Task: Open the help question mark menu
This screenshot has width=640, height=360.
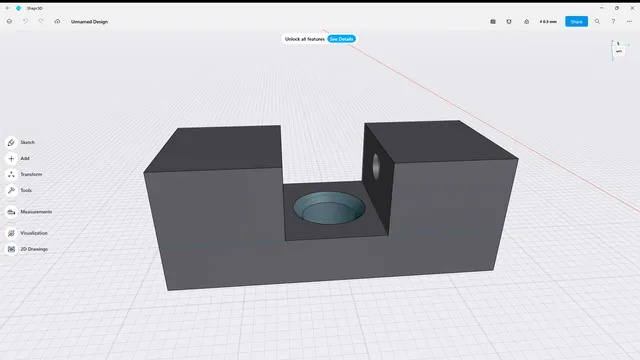Action: tap(613, 22)
